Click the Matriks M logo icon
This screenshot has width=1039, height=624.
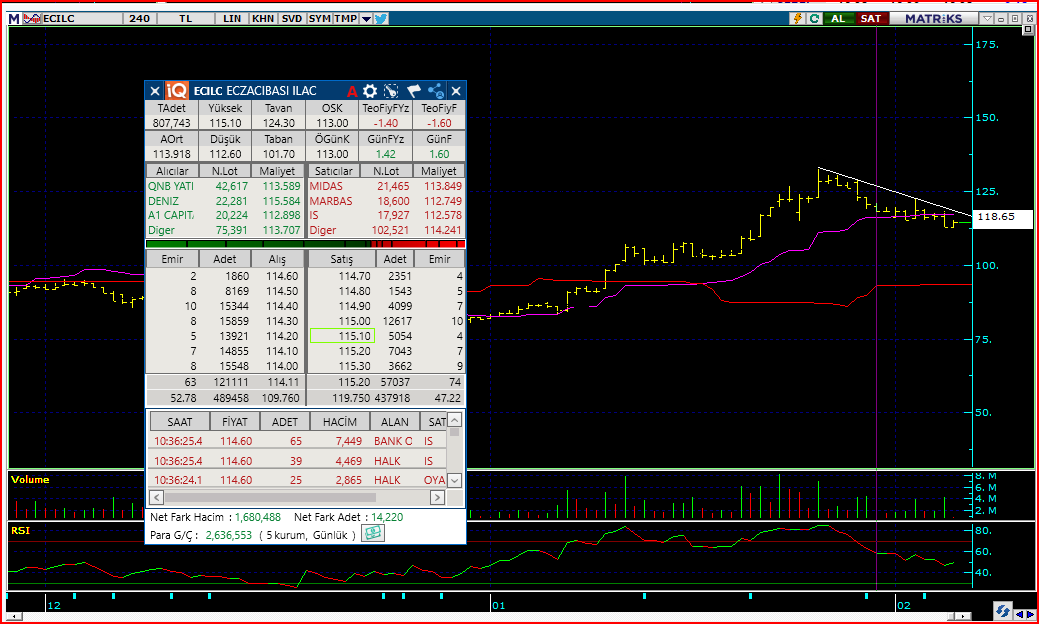14,19
